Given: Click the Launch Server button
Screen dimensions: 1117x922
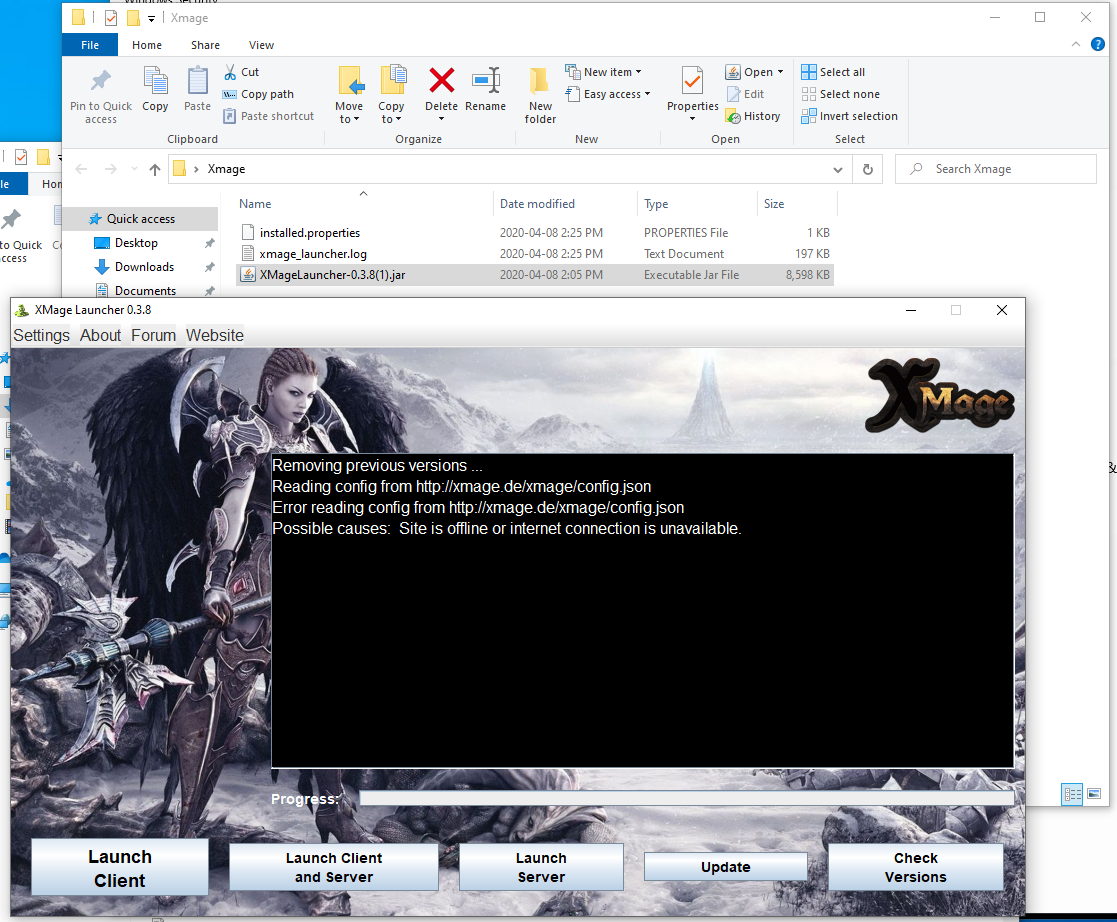Looking at the screenshot, I should click(541, 867).
